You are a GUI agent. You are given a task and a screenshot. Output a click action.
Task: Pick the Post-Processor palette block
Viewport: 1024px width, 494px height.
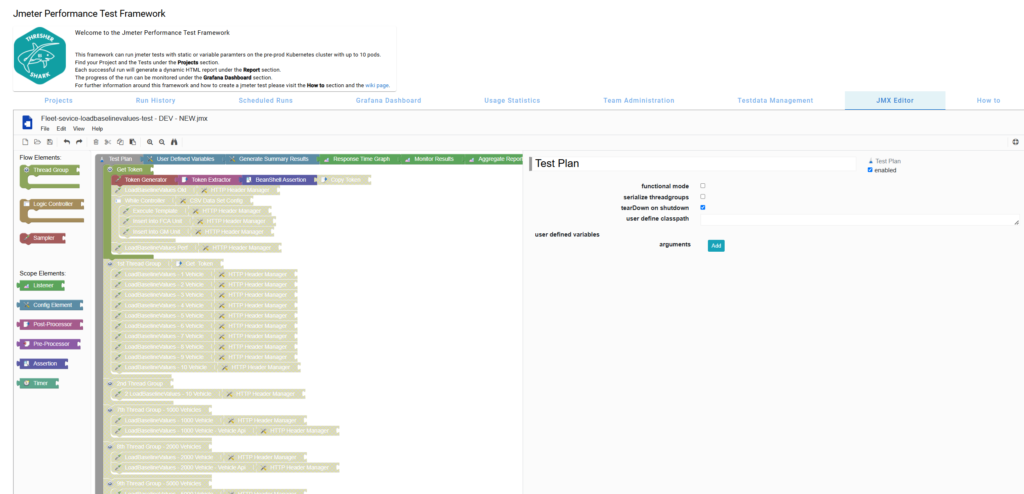tap(51, 325)
